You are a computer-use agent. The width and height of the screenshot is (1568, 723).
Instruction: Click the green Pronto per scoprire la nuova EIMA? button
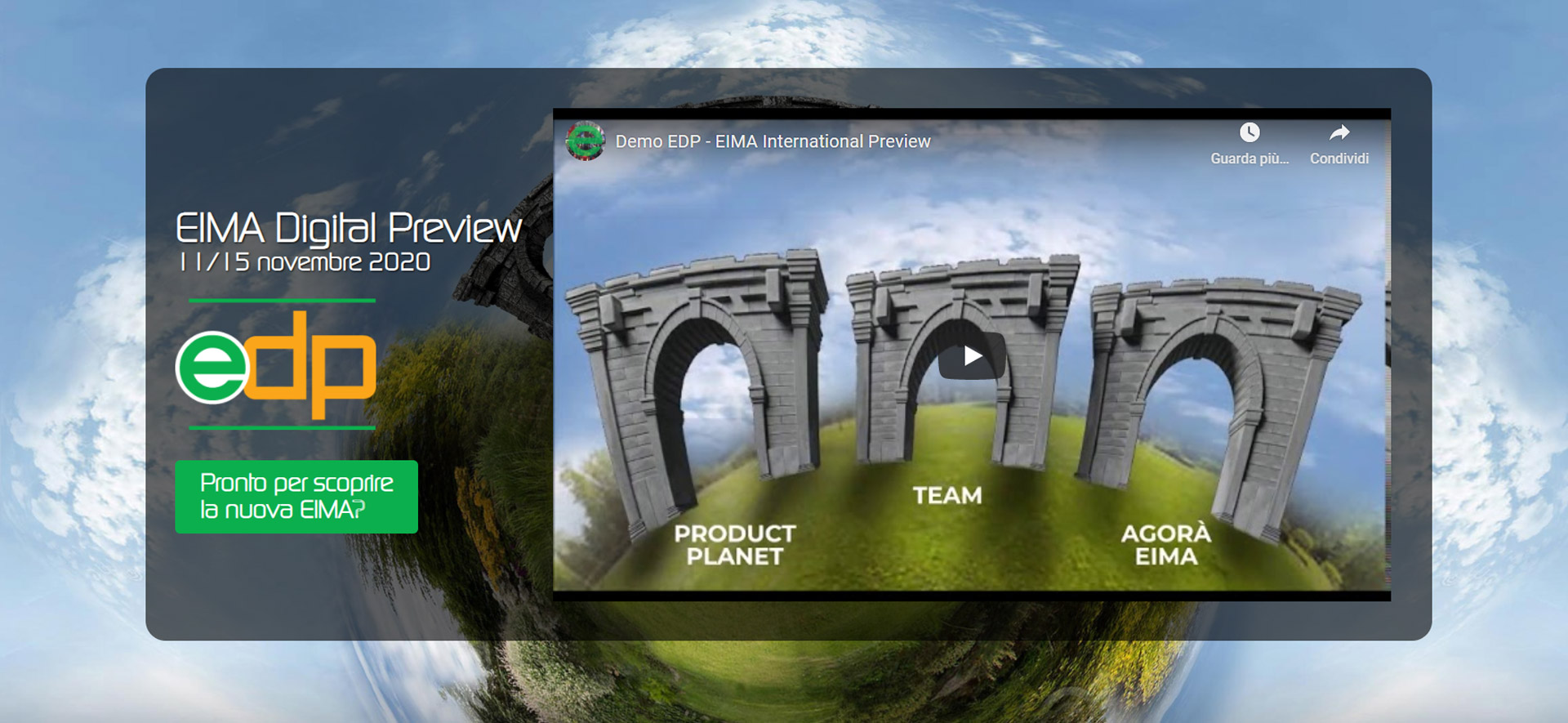click(x=296, y=497)
